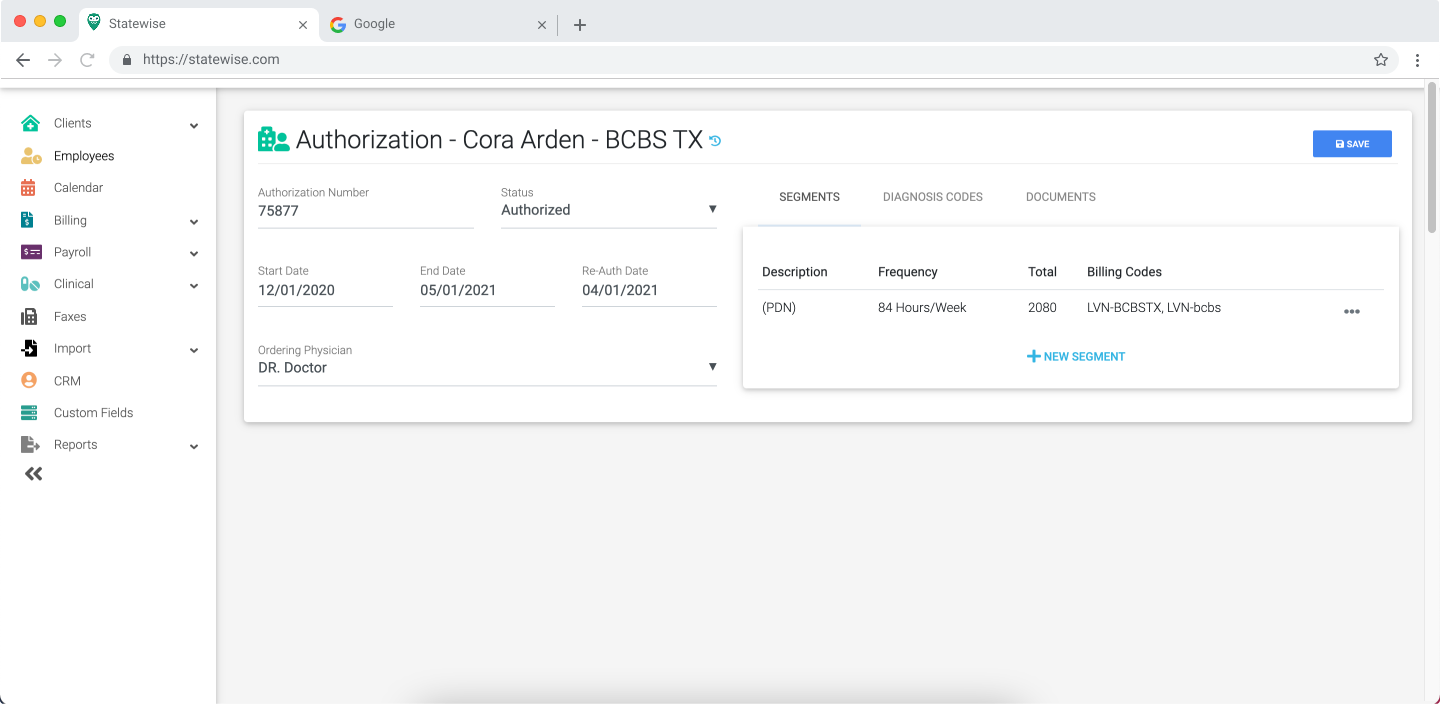This screenshot has height=704, width=1440.
Task: Edit the Start Date field
Action: point(325,291)
